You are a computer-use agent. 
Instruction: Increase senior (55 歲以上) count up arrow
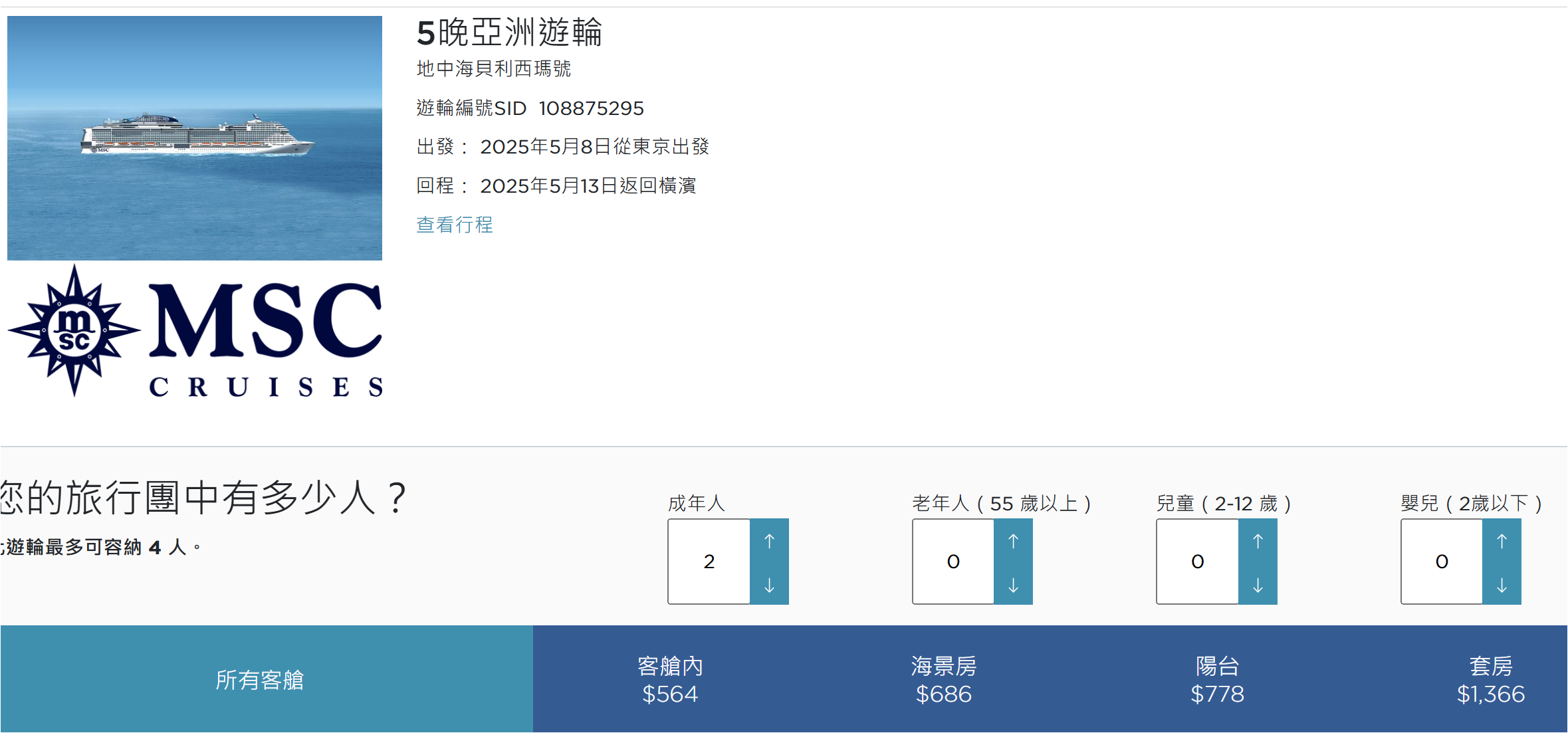pyautogui.click(x=1013, y=541)
